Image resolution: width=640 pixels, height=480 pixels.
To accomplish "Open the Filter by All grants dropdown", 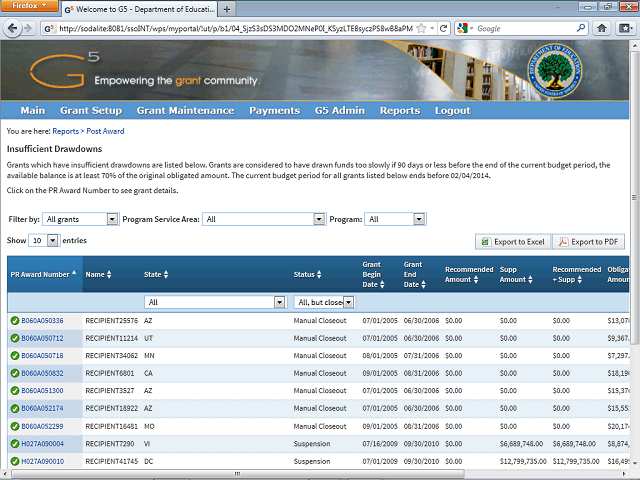I will pos(80,219).
